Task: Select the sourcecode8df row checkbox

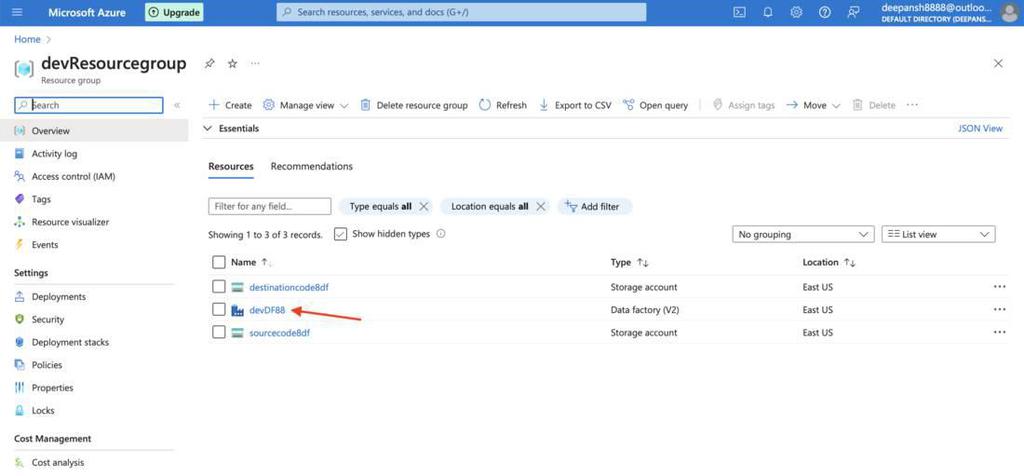Action: click(219, 332)
